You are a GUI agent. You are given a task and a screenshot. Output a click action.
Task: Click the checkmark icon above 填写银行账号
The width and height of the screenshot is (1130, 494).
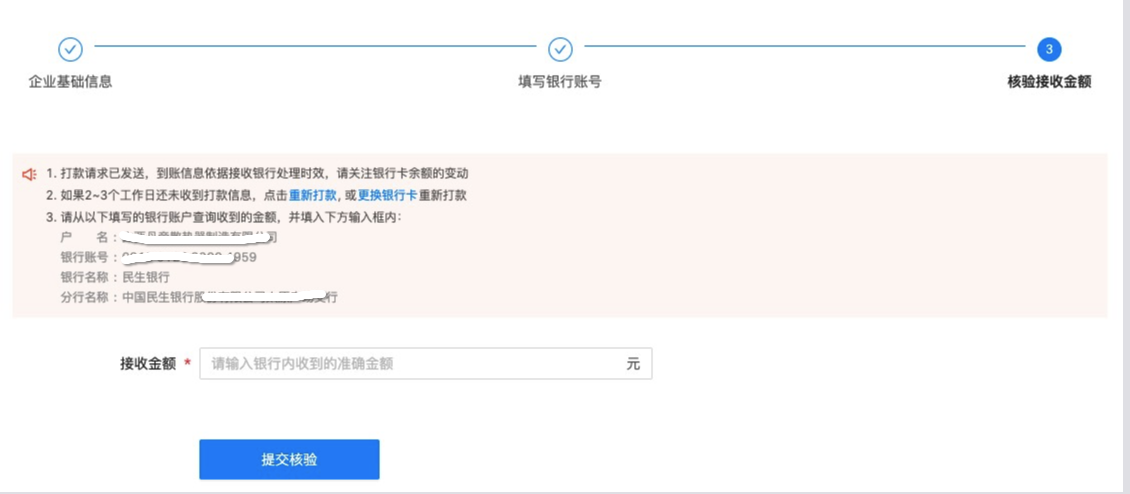pyautogui.click(x=560, y=49)
